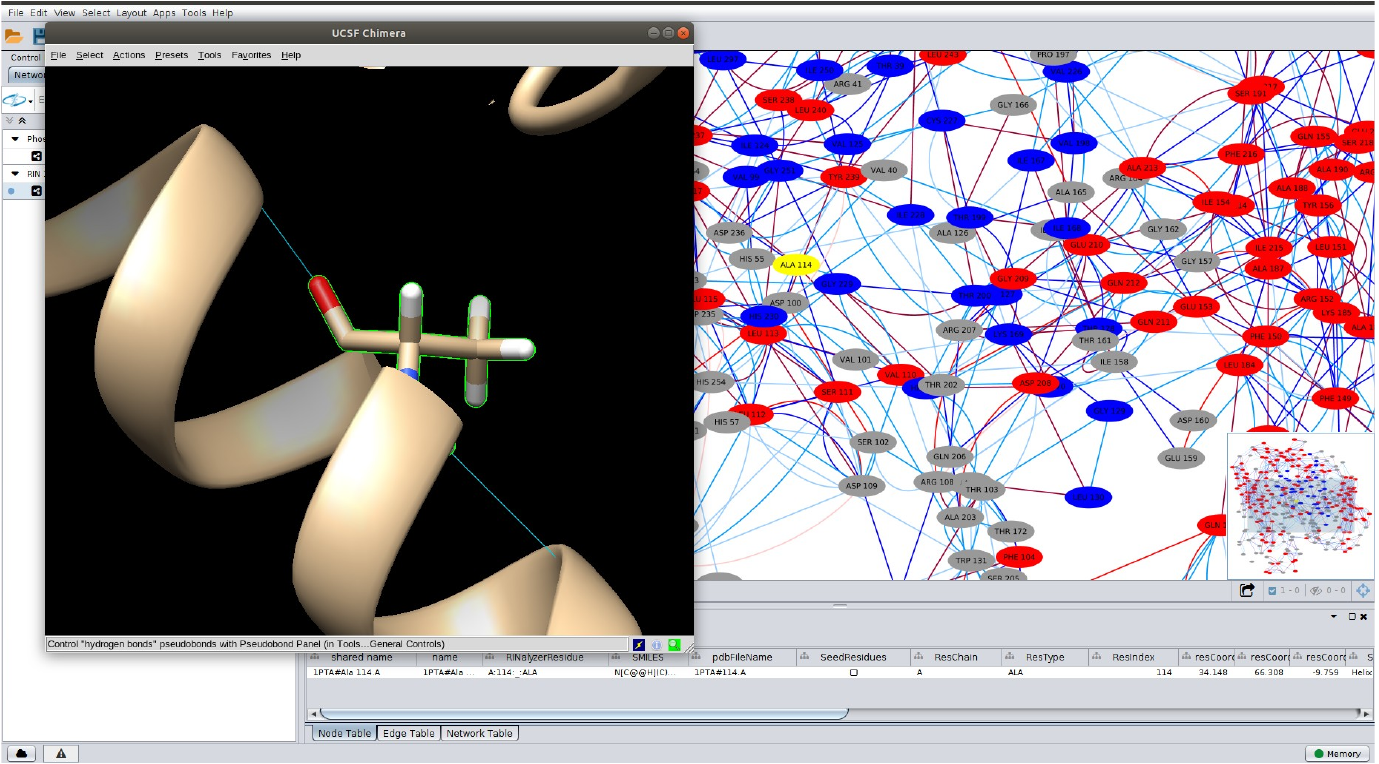Select the THR 202 node
Screen dimensions: 1379x764
[x=941, y=385]
